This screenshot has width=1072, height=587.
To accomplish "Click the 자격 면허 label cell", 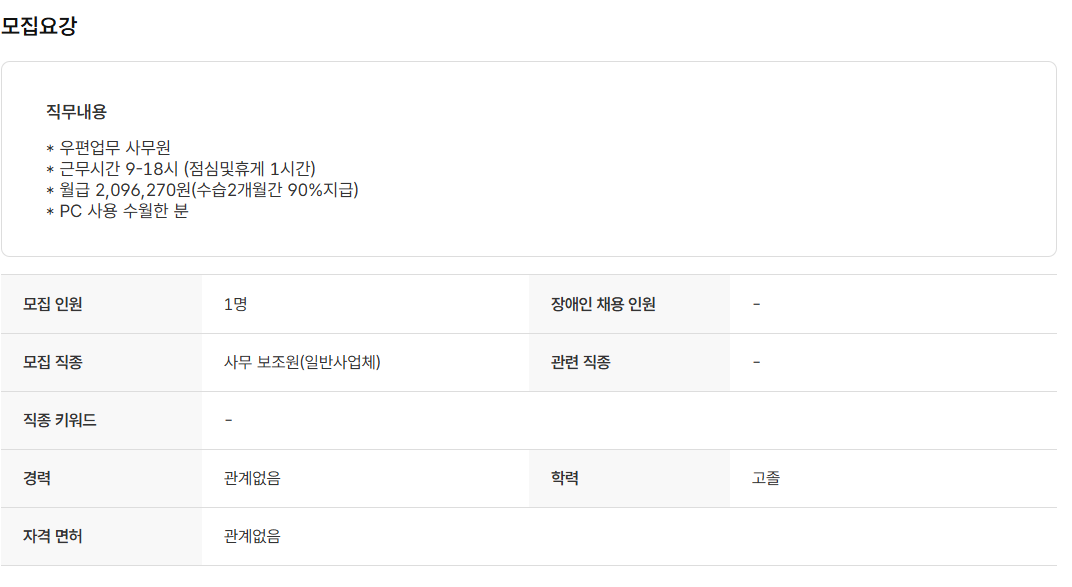I will (x=53, y=536).
